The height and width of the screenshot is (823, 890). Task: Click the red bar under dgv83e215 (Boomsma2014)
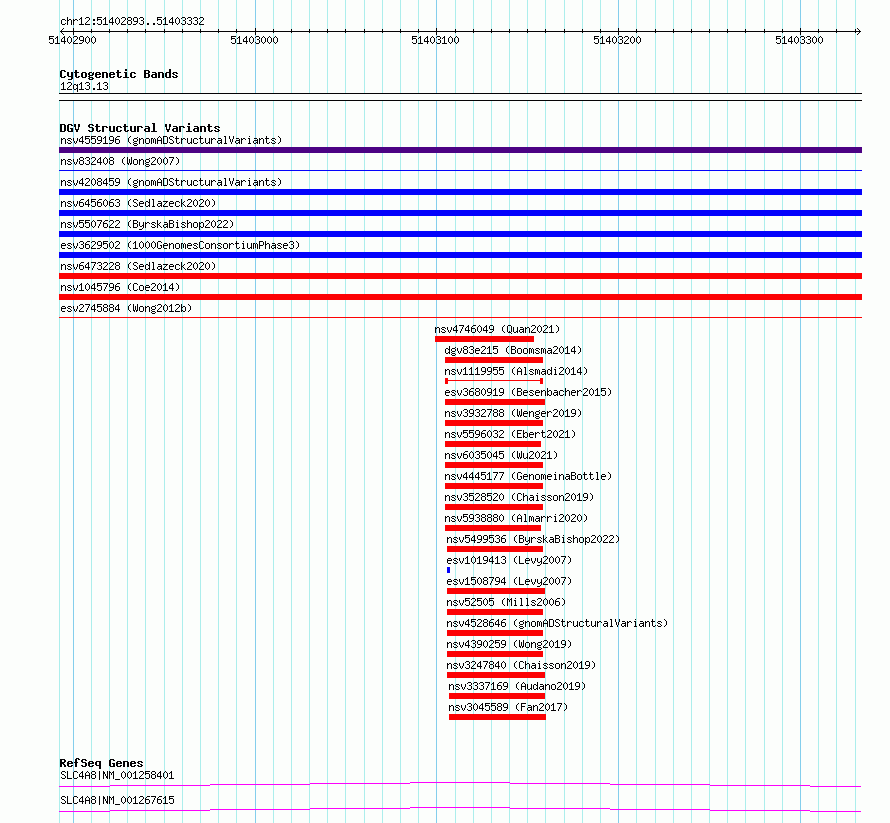494,360
